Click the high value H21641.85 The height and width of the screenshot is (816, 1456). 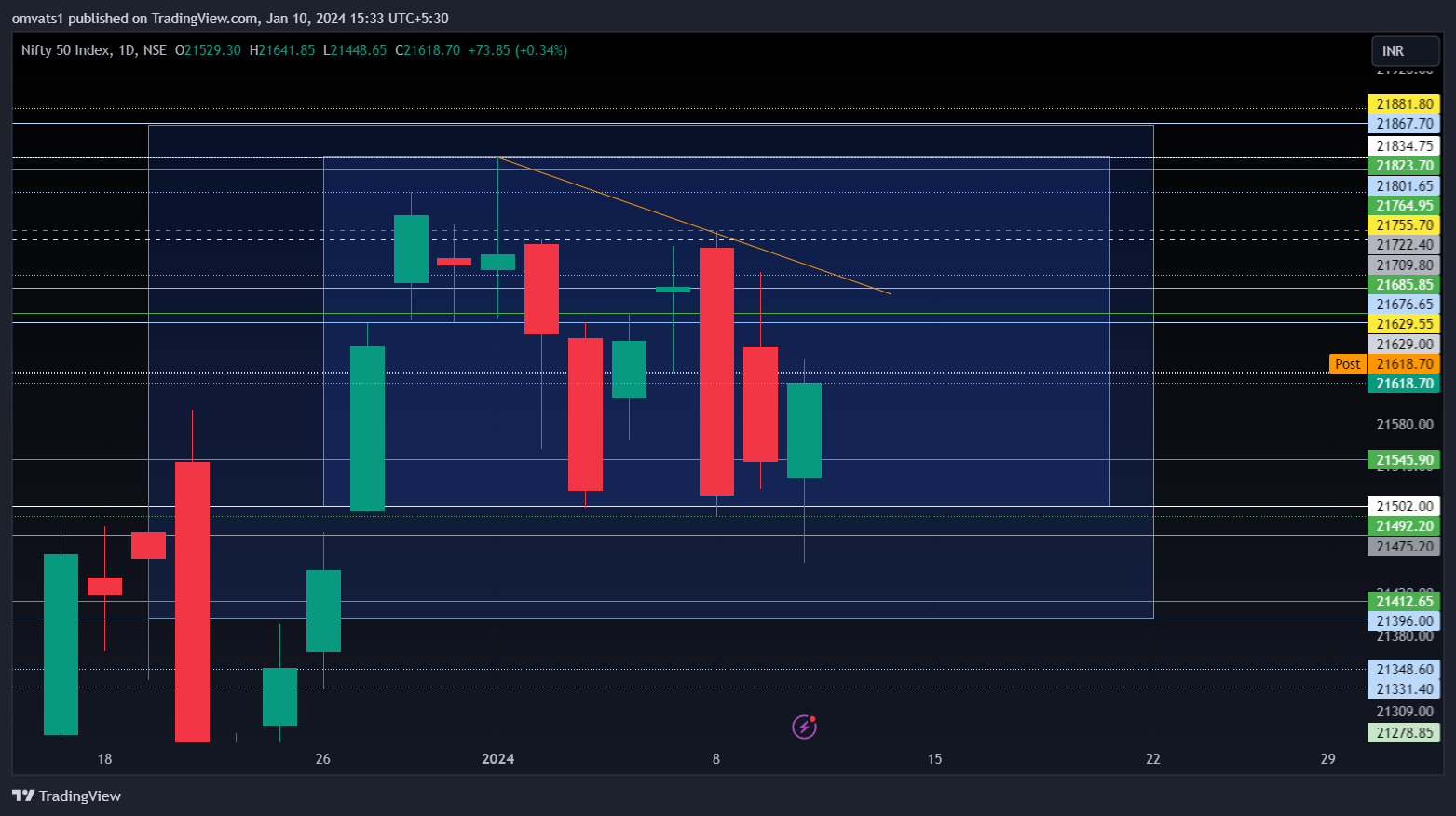pyautogui.click(x=282, y=50)
